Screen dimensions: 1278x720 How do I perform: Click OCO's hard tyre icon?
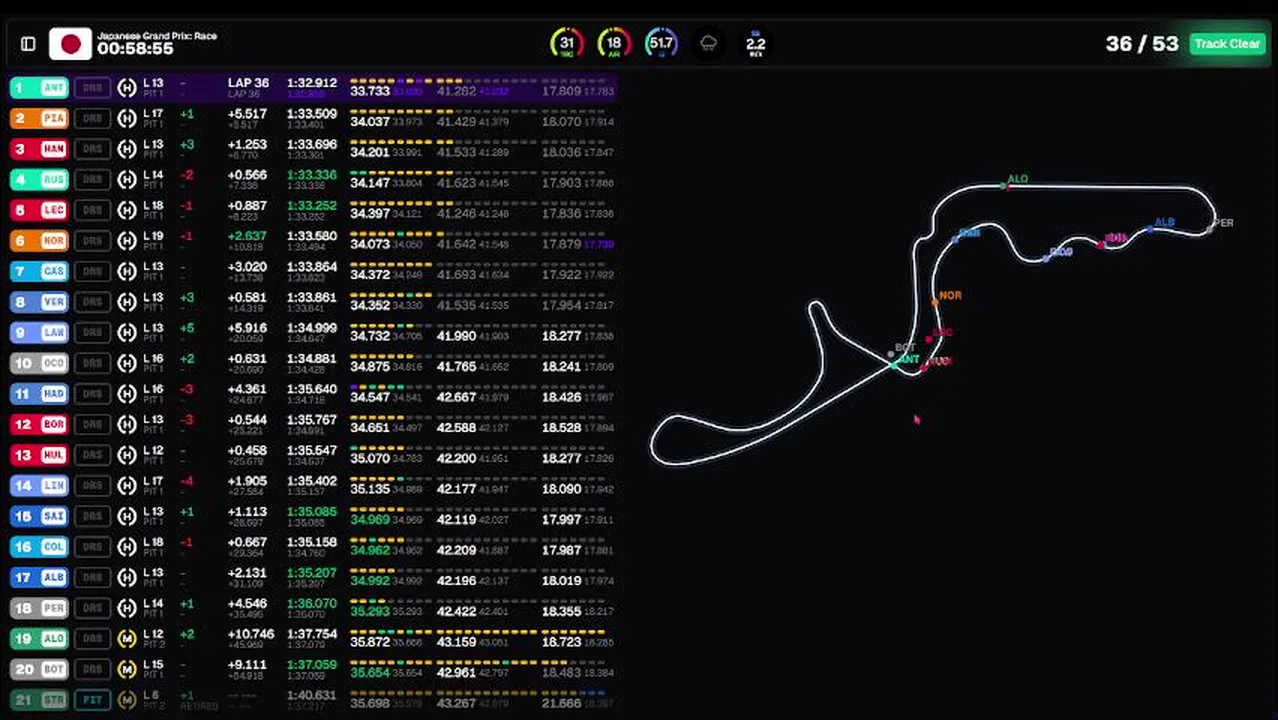pos(127,363)
